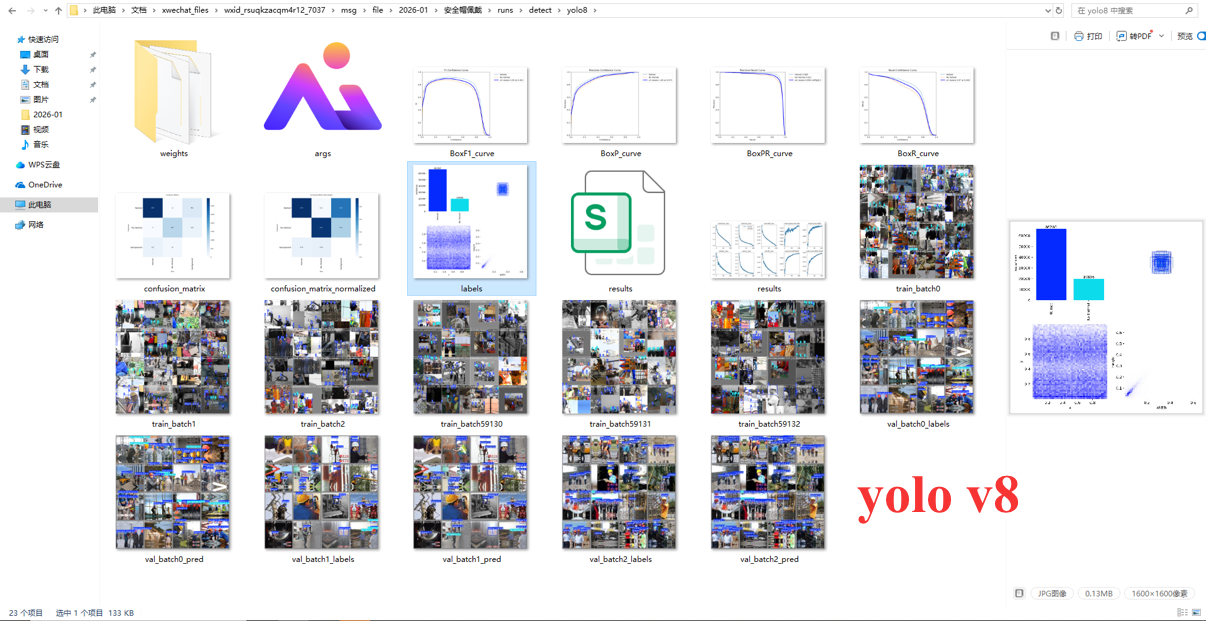Go up one folder level
Image resolution: width=1206 pixels, height=621 pixels.
[x=58, y=10]
